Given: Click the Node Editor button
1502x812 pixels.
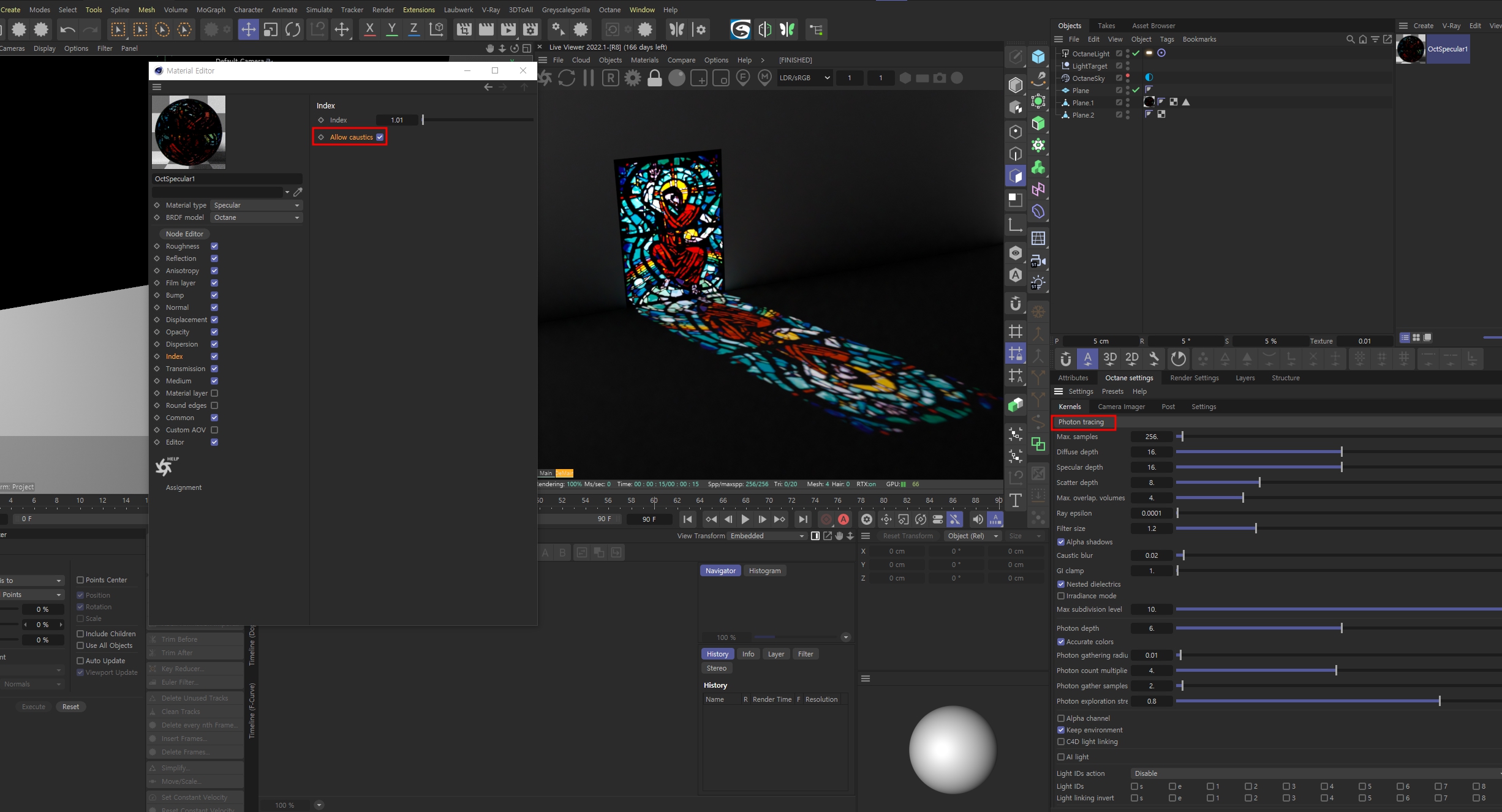Looking at the screenshot, I should click(184, 234).
